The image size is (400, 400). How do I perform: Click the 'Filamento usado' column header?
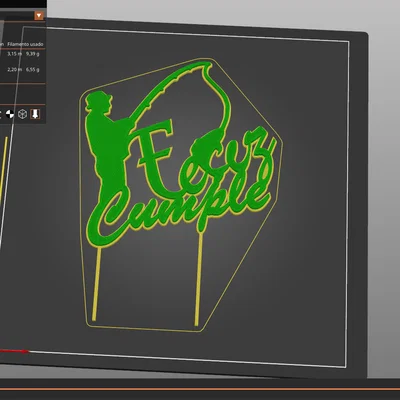pos(25,44)
